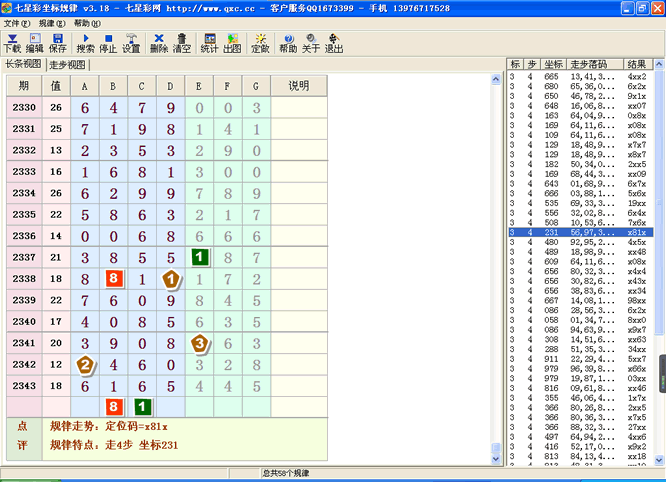Open the 文件(F) menu
Viewport: 666px width, 482px height.
tap(17, 23)
